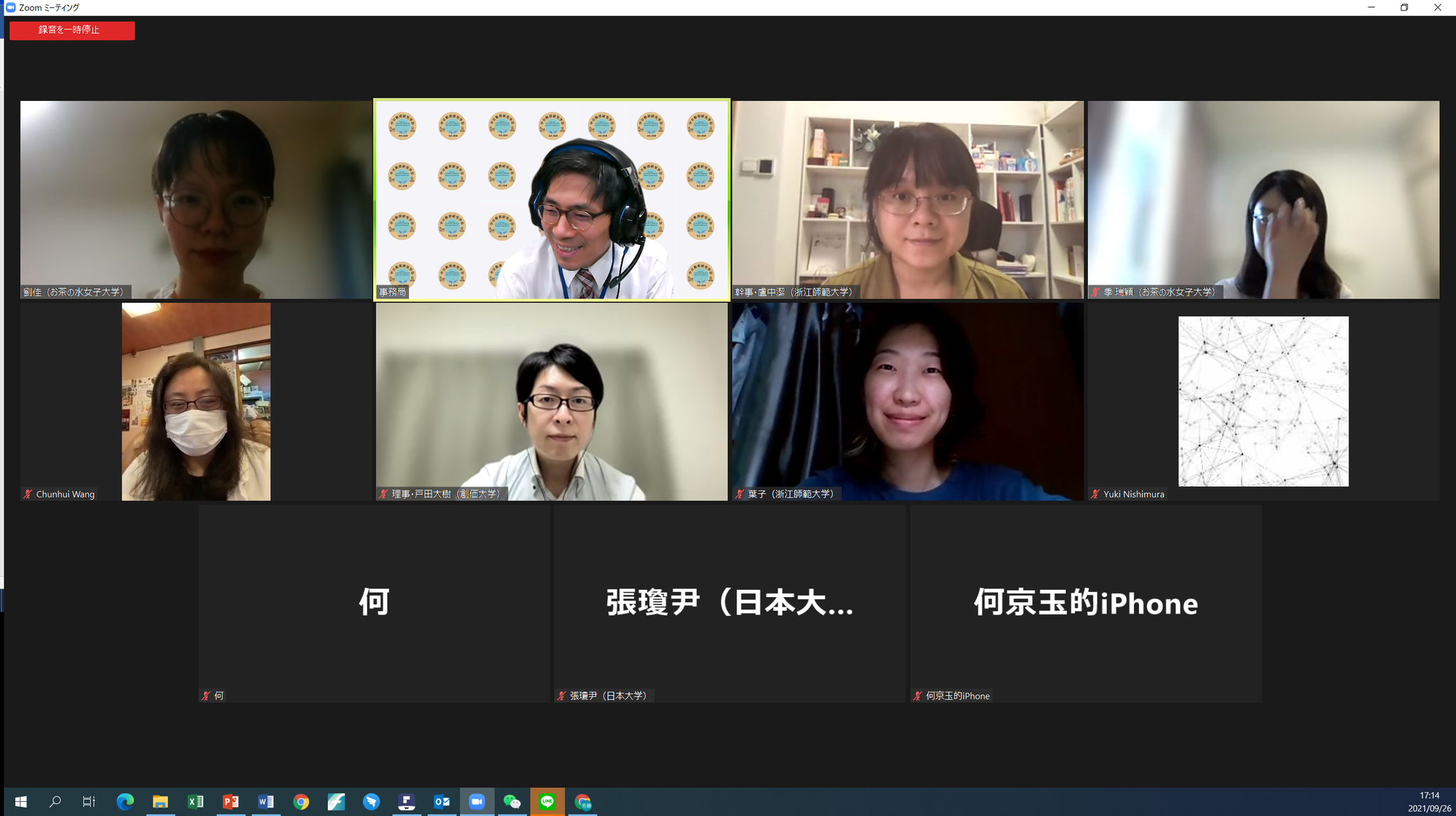Click muted mic icon beside Yuki Nishimura
Screen dimensions: 1456x816
(x=1096, y=494)
